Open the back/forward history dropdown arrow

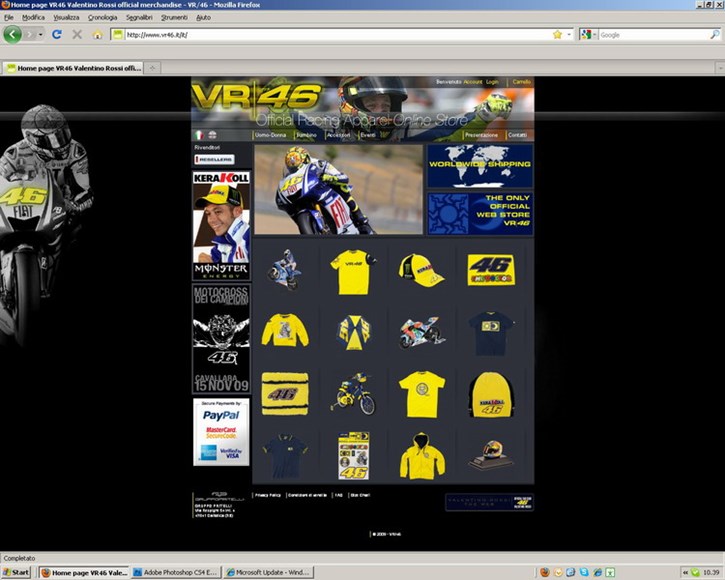click(41, 35)
